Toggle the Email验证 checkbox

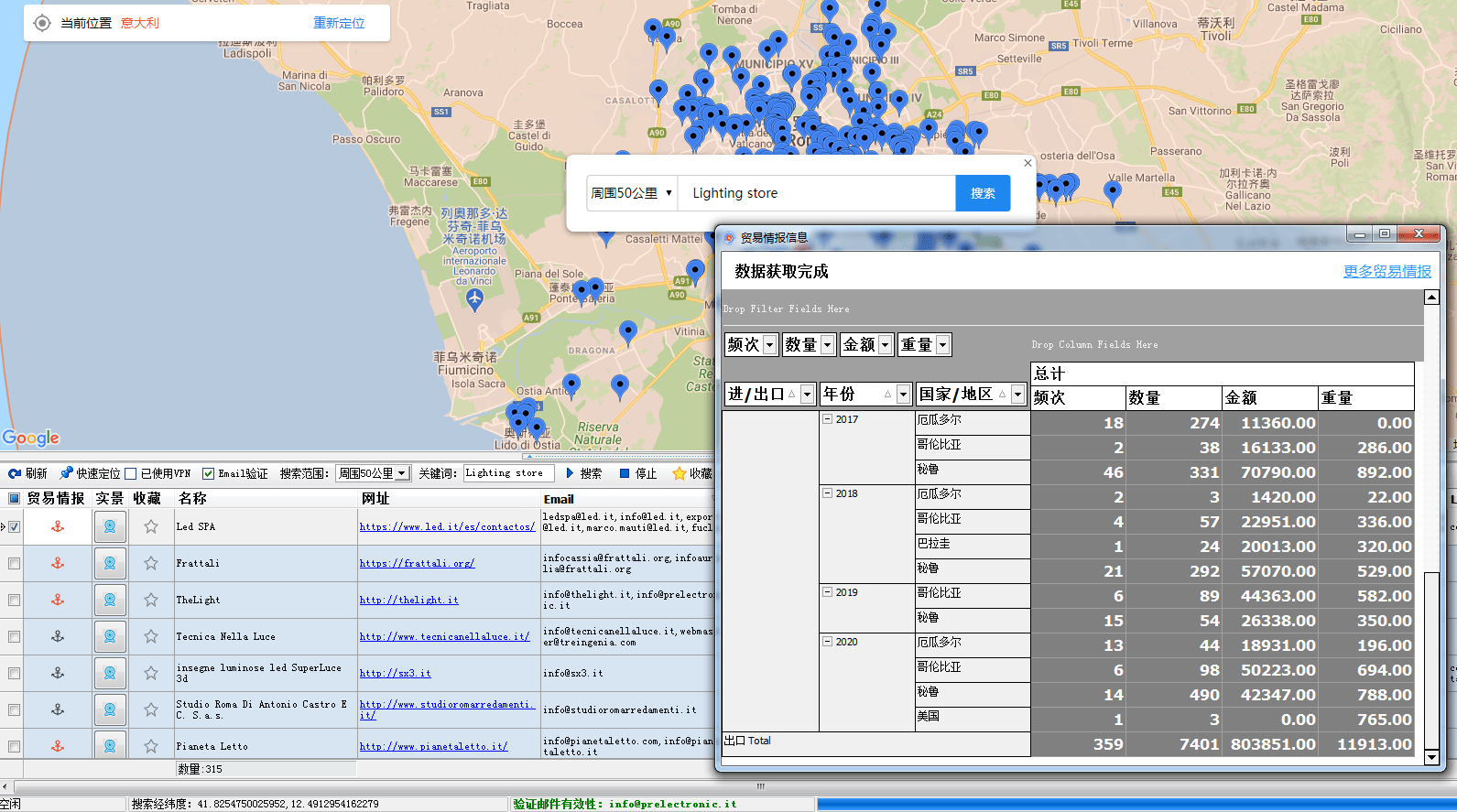[209, 473]
